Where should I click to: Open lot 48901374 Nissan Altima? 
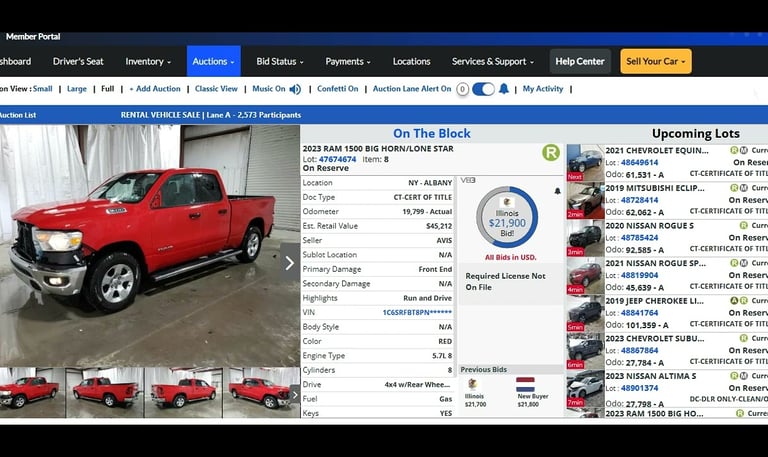click(x=639, y=388)
